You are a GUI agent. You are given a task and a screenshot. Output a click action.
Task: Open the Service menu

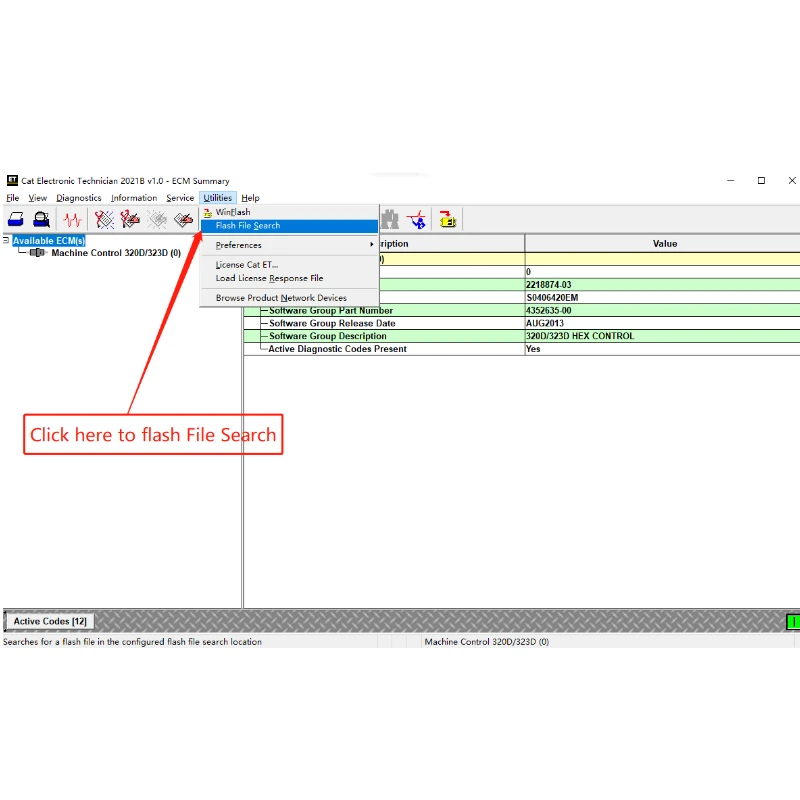[x=180, y=198]
